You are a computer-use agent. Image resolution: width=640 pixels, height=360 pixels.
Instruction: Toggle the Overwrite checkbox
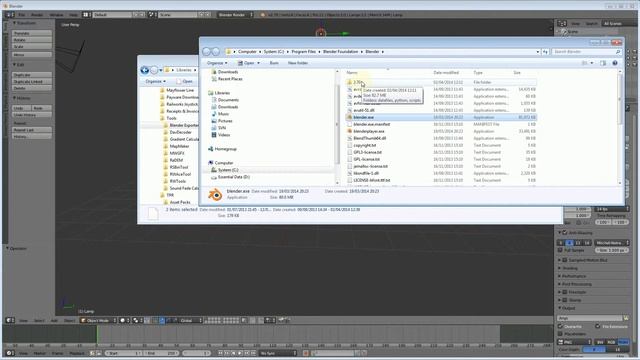pyautogui.click(x=560, y=327)
